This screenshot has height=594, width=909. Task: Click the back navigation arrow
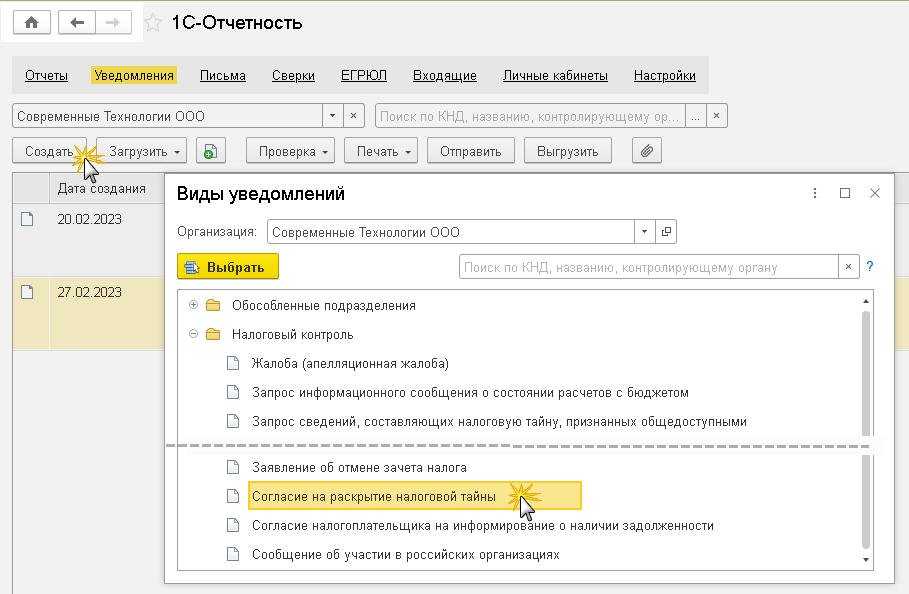pos(79,22)
